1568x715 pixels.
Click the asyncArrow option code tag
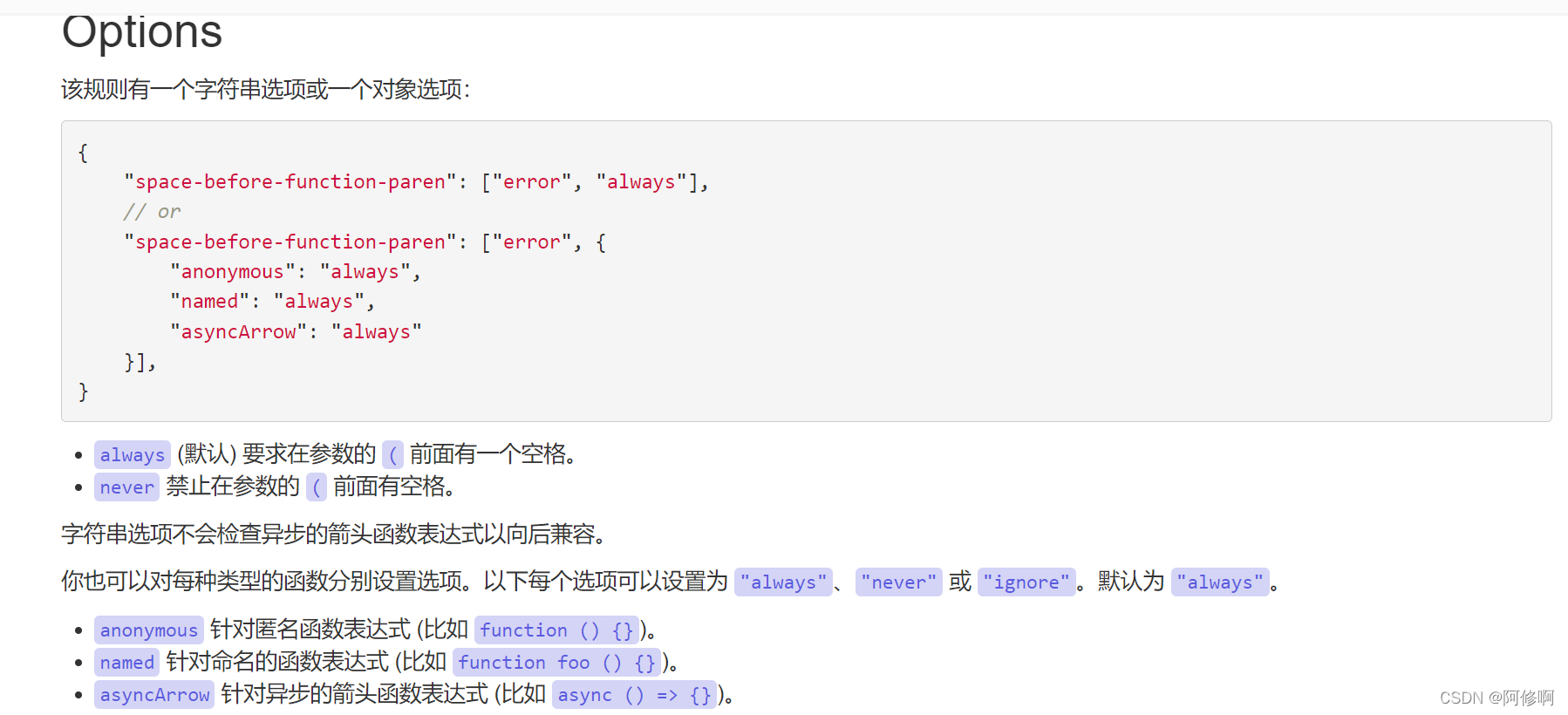154,694
